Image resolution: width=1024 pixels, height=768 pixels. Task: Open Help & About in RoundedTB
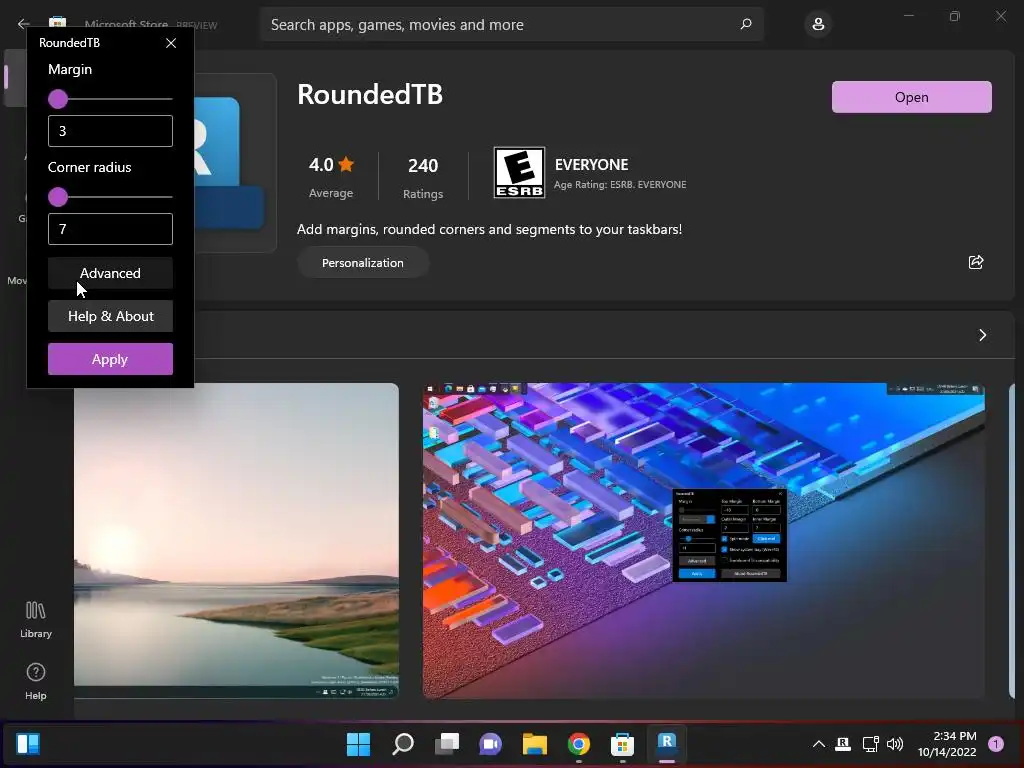tap(110, 316)
